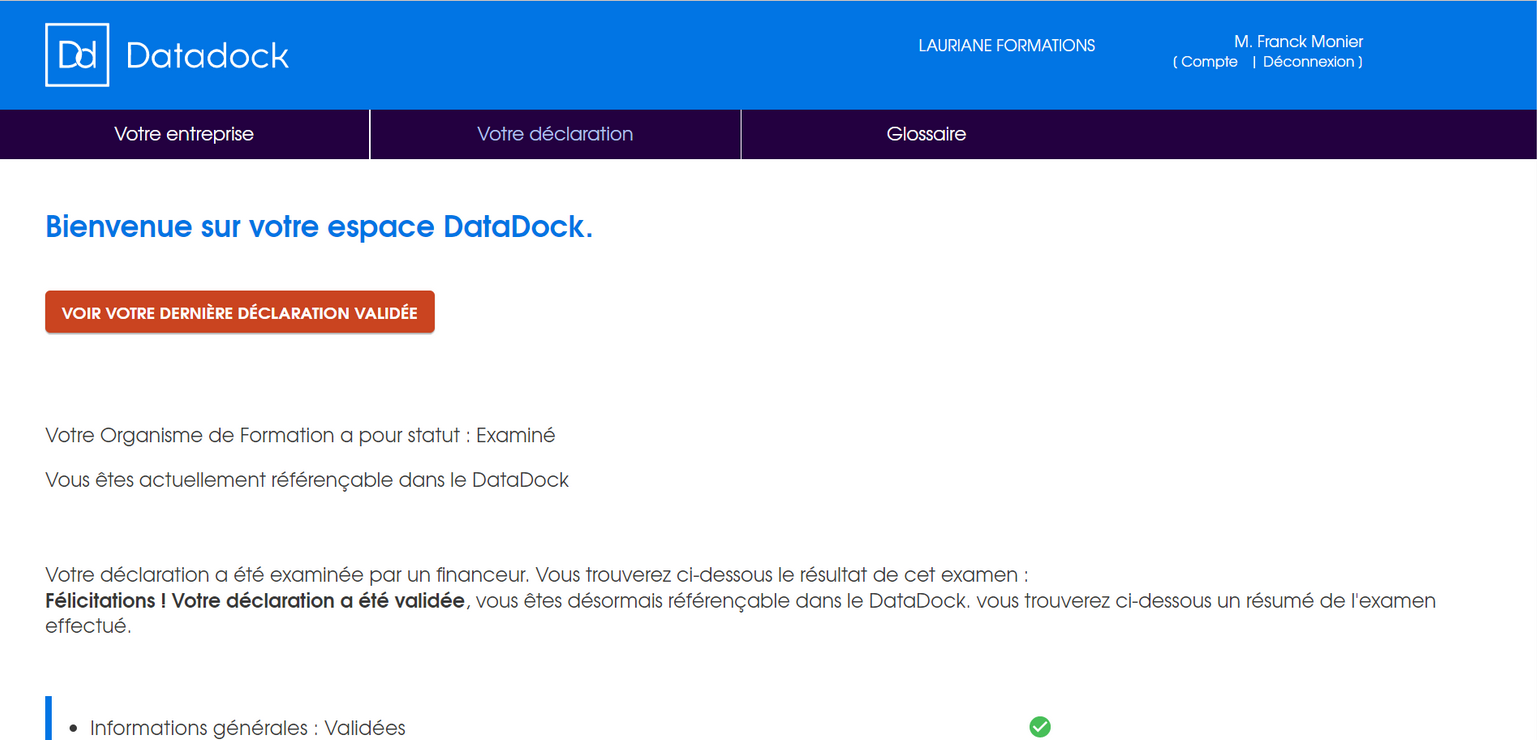
Task: Click the Informations générales : Validées list item
Action: [x=248, y=728]
